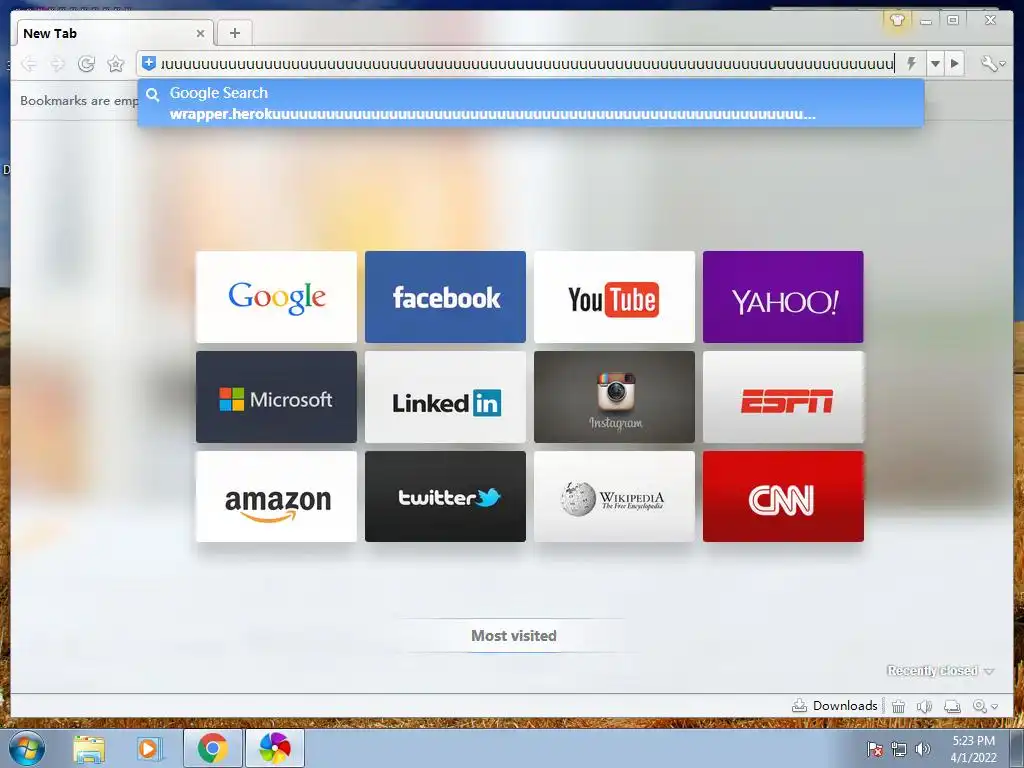The image size is (1024, 768).
Task: Open the Microsoft quick-access tile
Action: pos(276,397)
